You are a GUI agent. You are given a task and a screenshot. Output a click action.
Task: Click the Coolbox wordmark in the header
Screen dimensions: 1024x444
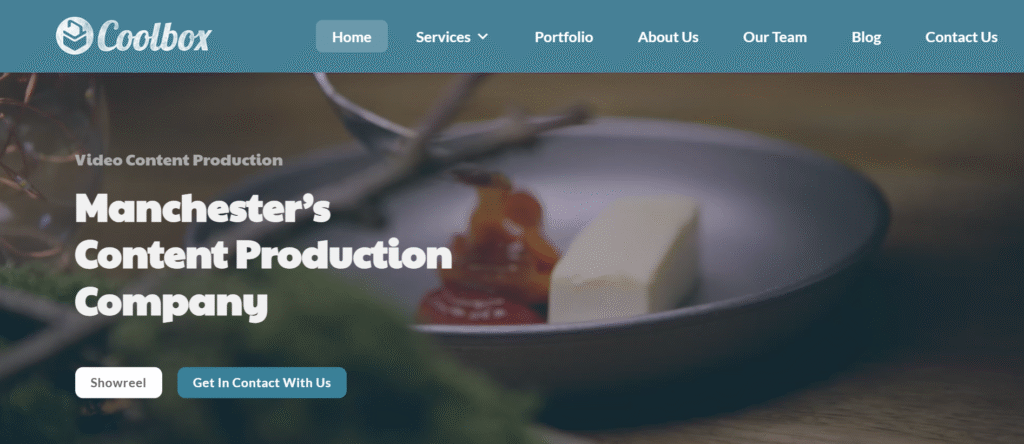coord(155,37)
